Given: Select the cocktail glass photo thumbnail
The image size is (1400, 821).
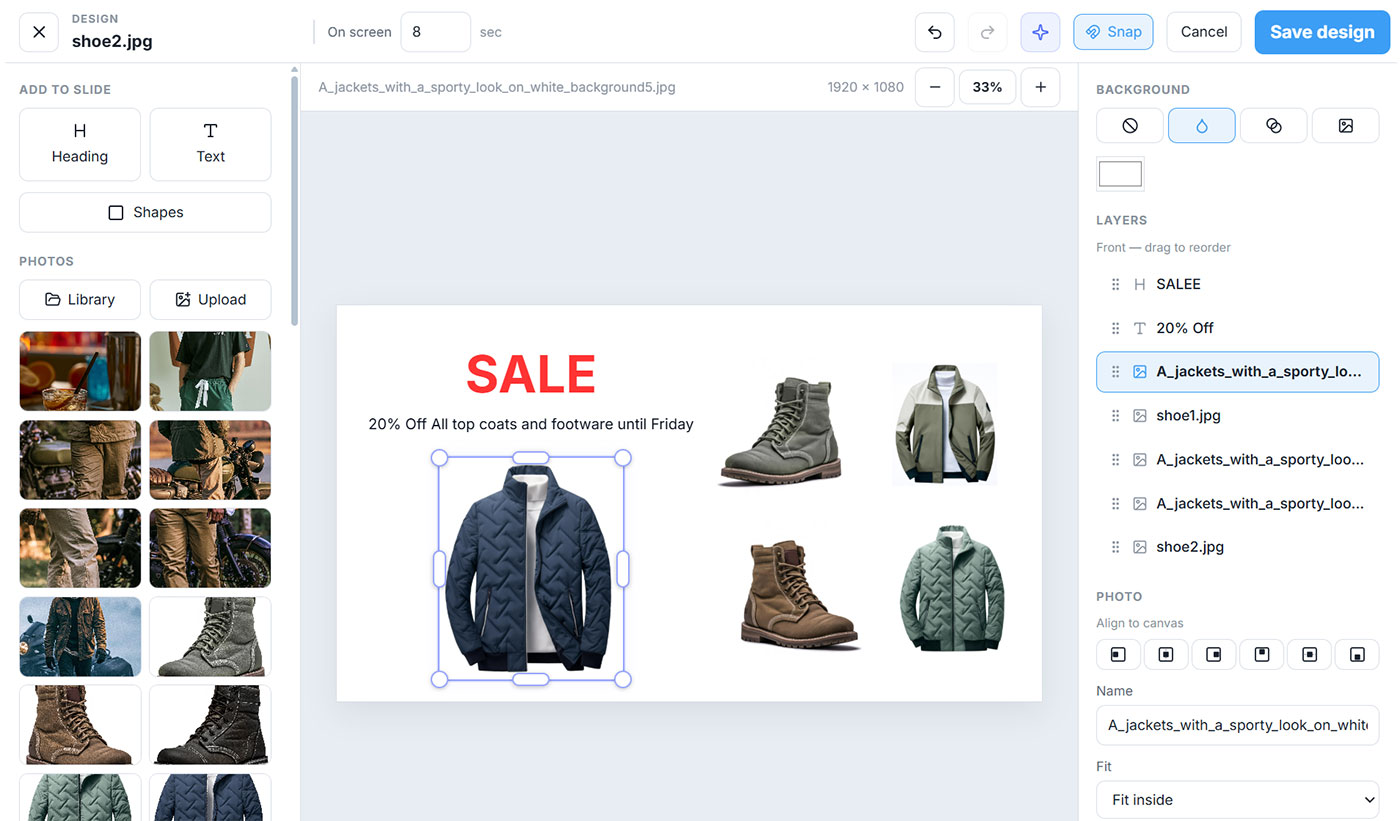Looking at the screenshot, I should pos(80,371).
